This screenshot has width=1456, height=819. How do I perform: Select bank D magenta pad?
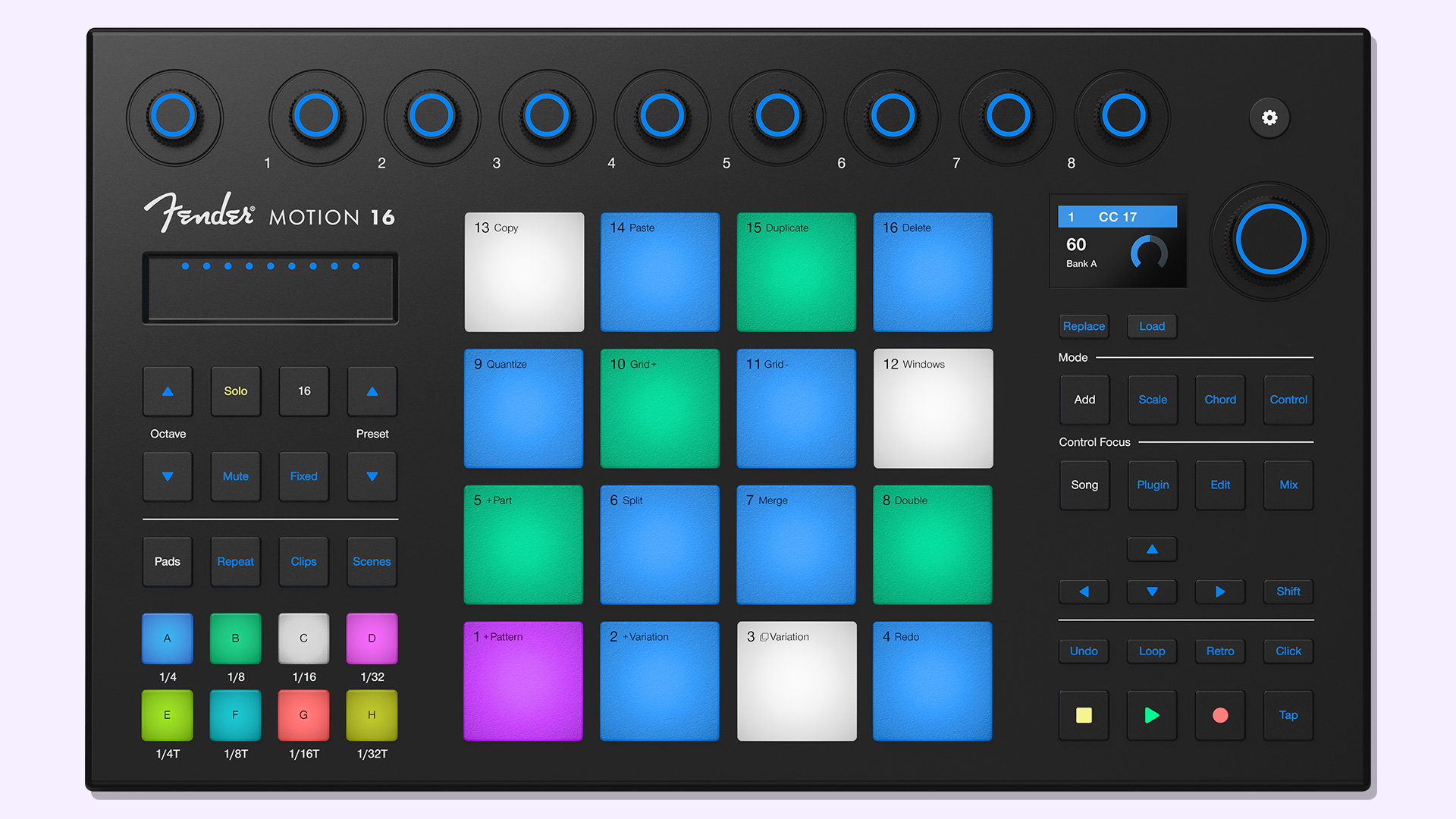[372, 639]
